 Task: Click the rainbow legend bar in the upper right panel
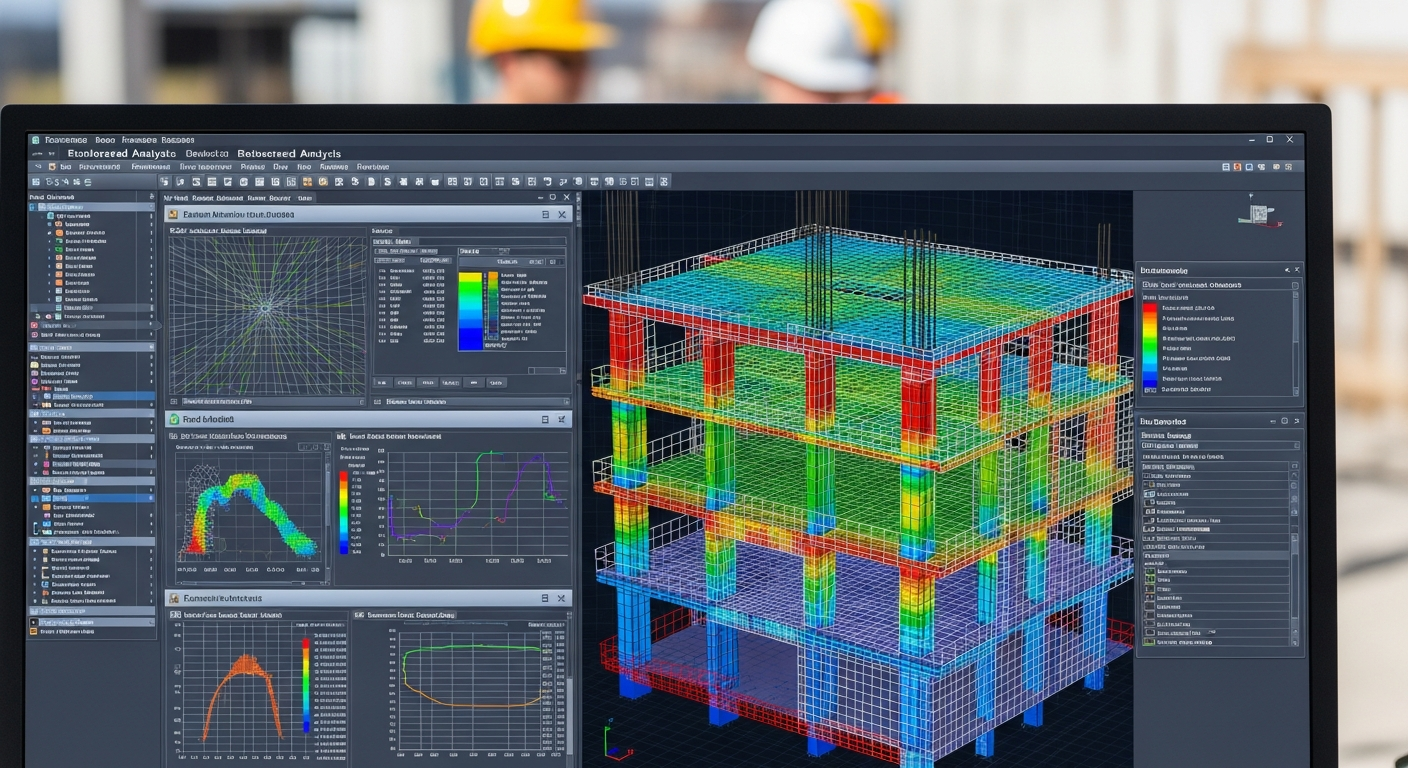coord(1149,344)
